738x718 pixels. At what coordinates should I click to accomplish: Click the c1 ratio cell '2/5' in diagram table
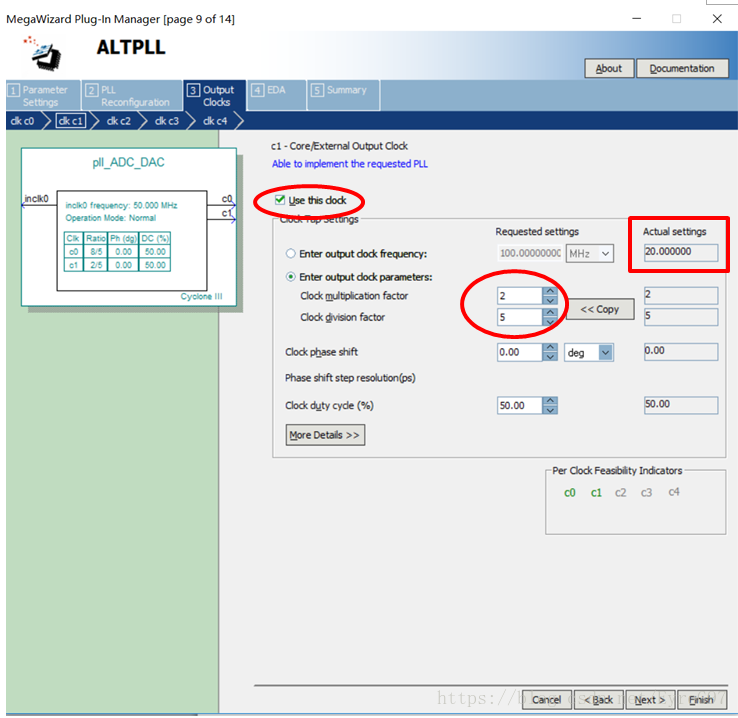coord(96,265)
